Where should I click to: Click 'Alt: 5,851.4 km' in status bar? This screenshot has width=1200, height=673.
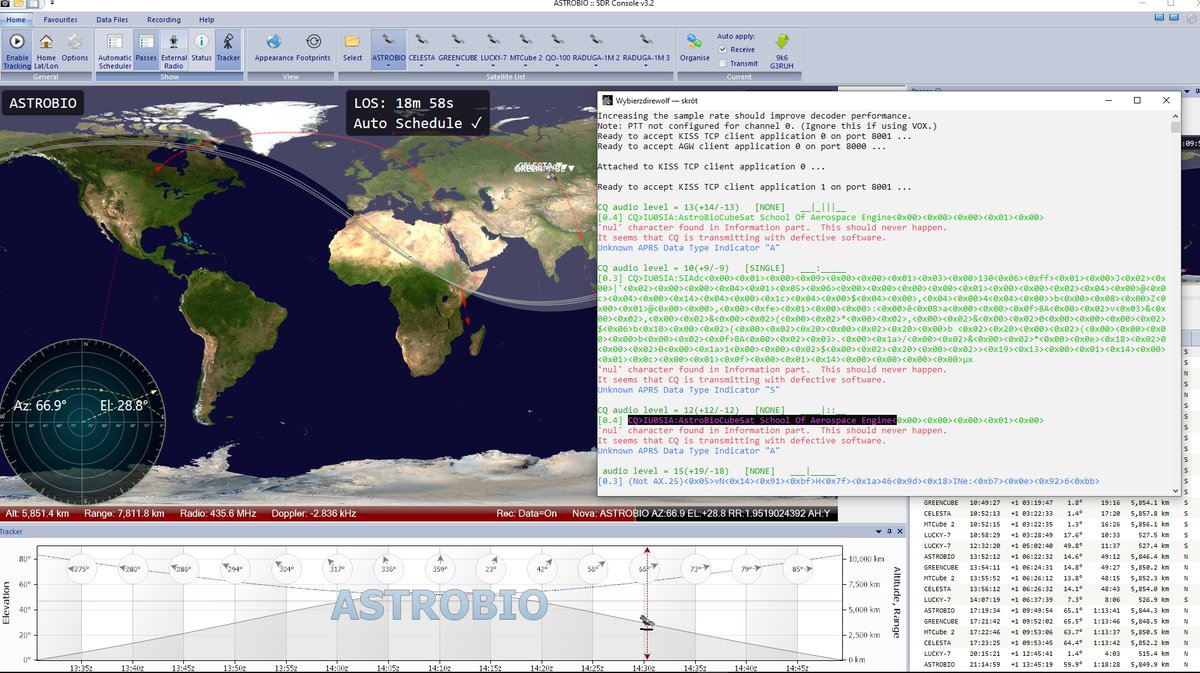(39, 513)
